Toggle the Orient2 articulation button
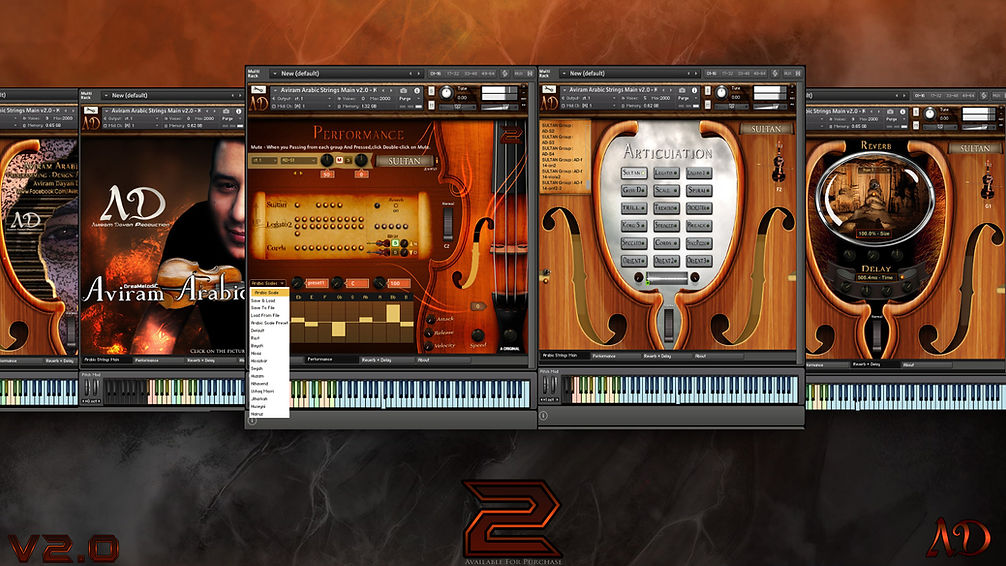 (x=666, y=261)
